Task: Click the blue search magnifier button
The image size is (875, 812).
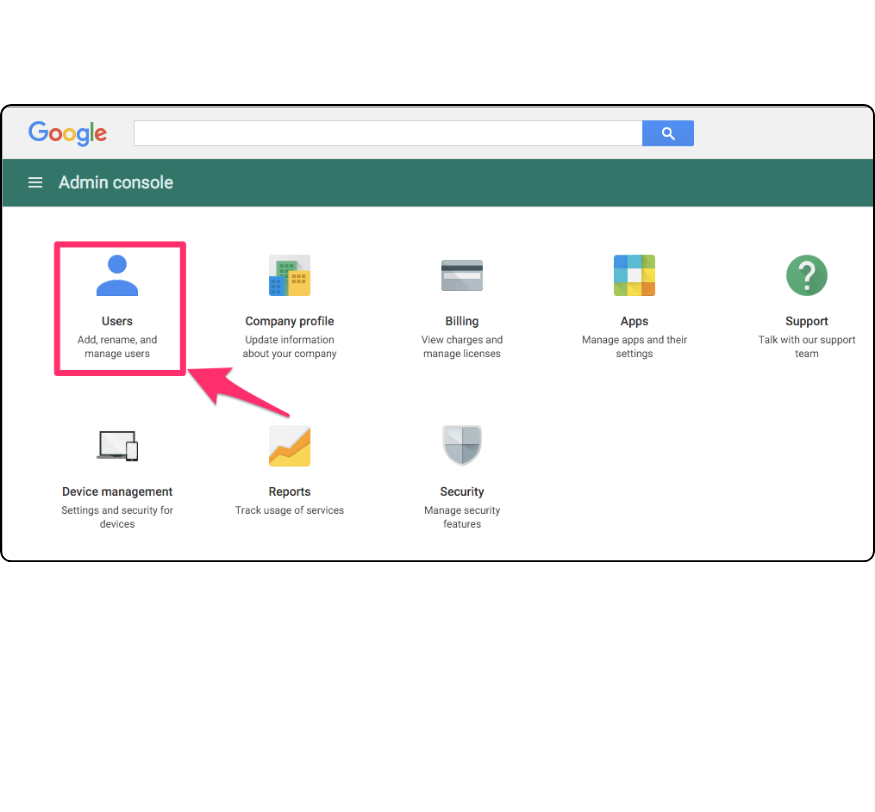Action: pos(668,133)
